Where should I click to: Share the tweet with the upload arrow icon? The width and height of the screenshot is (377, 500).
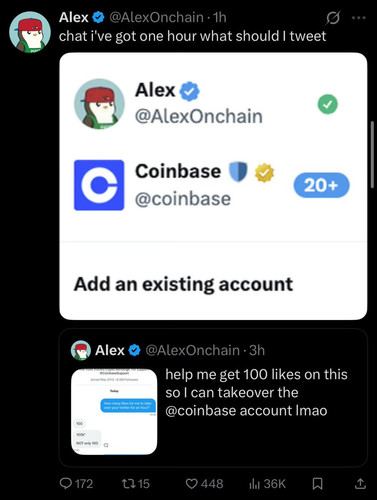point(360,483)
